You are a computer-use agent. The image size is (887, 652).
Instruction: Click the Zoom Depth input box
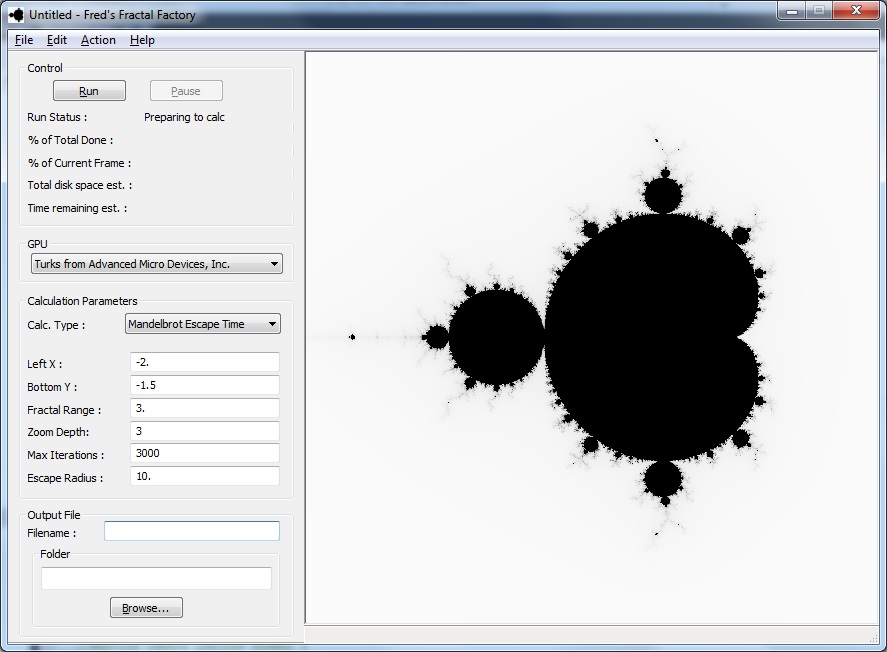[x=205, y=431]
